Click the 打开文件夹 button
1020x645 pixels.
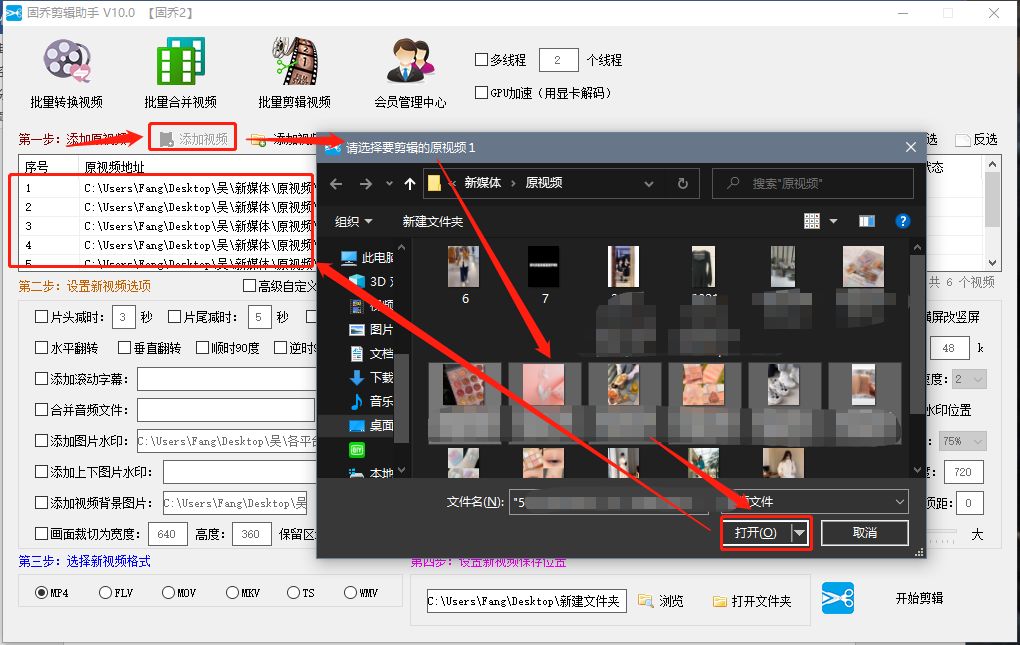click(752, 601)
